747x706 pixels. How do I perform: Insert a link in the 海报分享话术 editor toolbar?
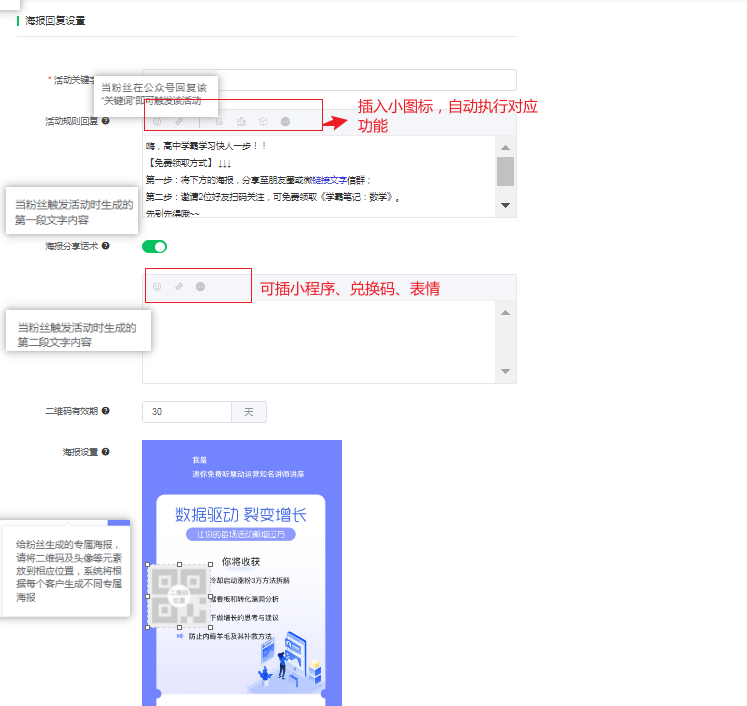[x=179, y=286]
